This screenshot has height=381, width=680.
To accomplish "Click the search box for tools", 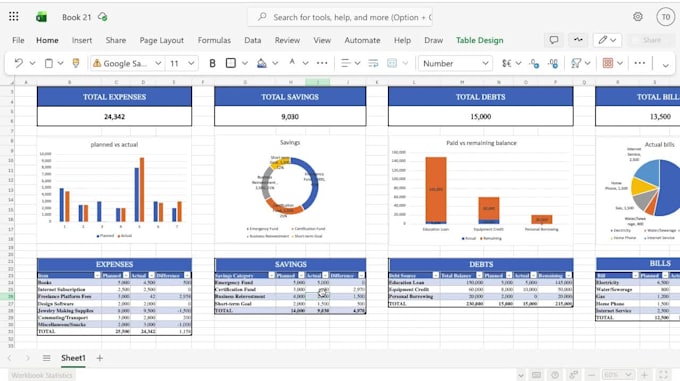I will tap(340, 17).
